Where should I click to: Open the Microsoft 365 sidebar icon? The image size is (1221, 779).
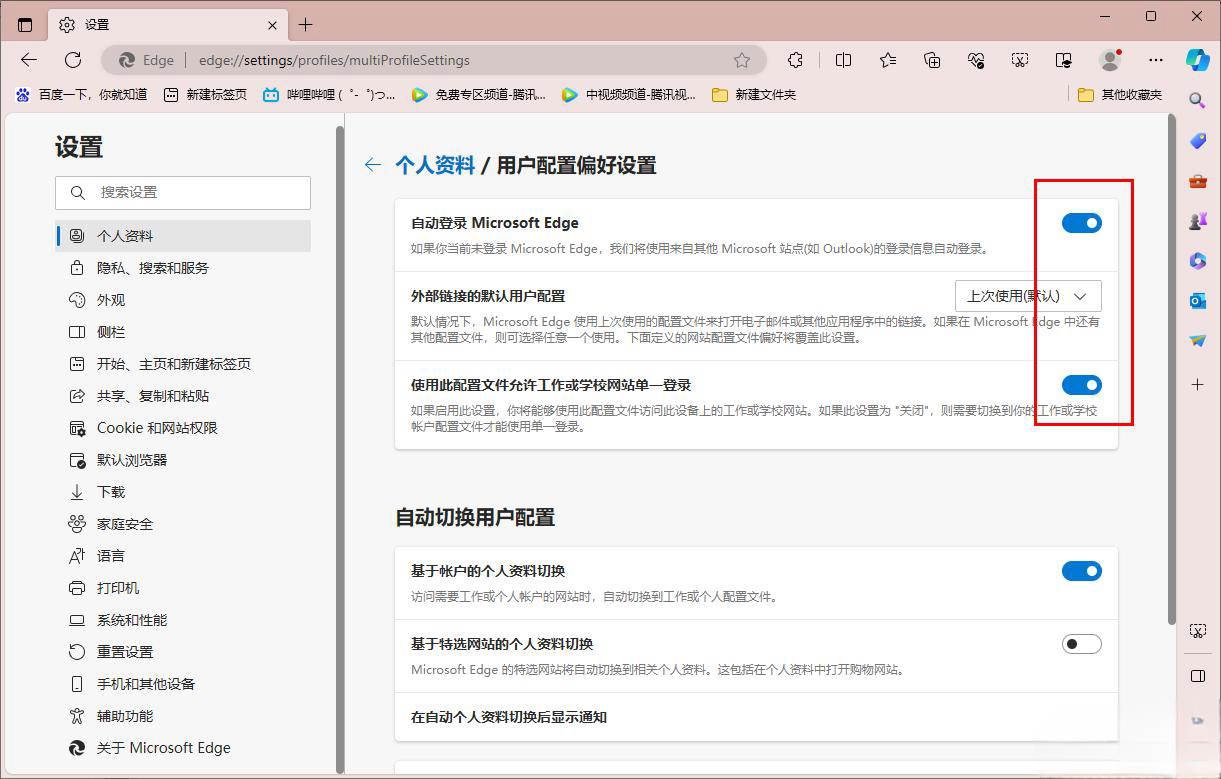[x=1198, y=261]
